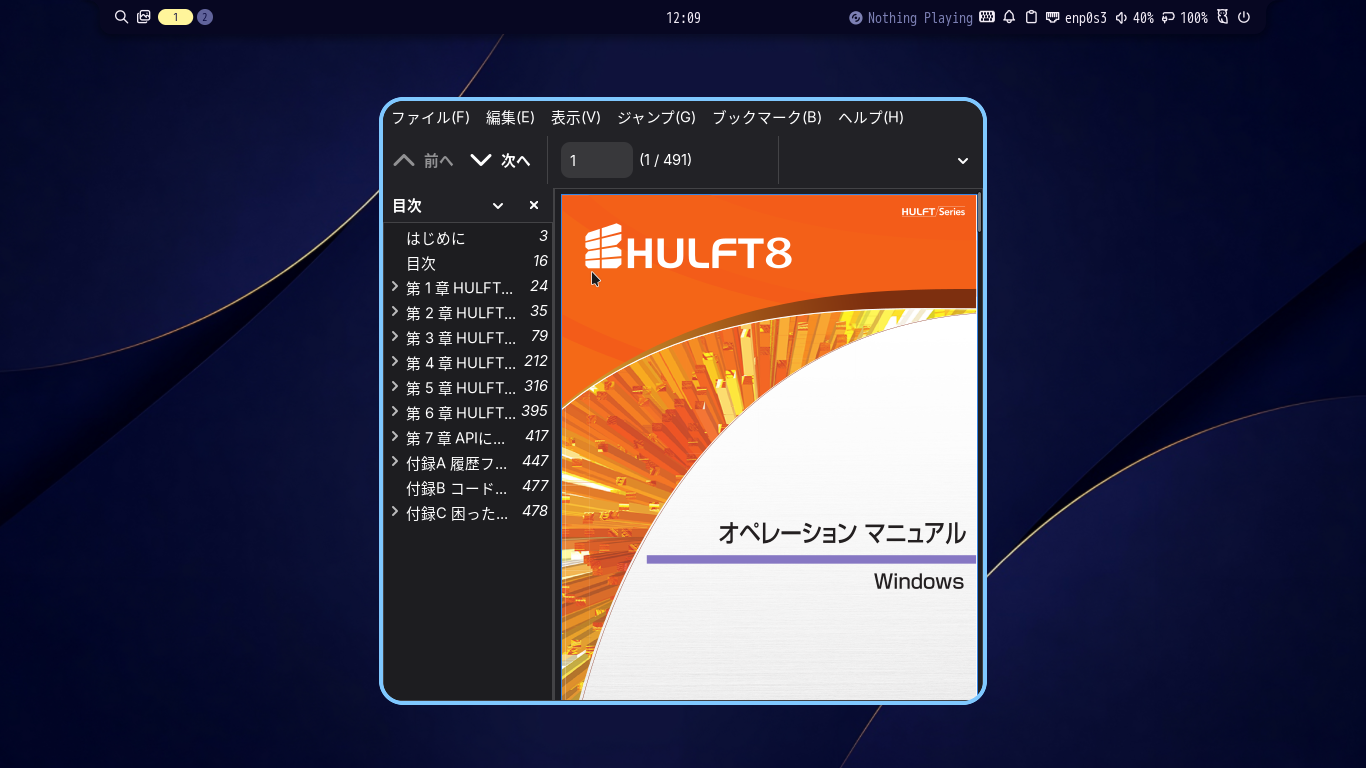Jump to 付録B コード entry
This screenshot has width=1366, height=768.
457,488
